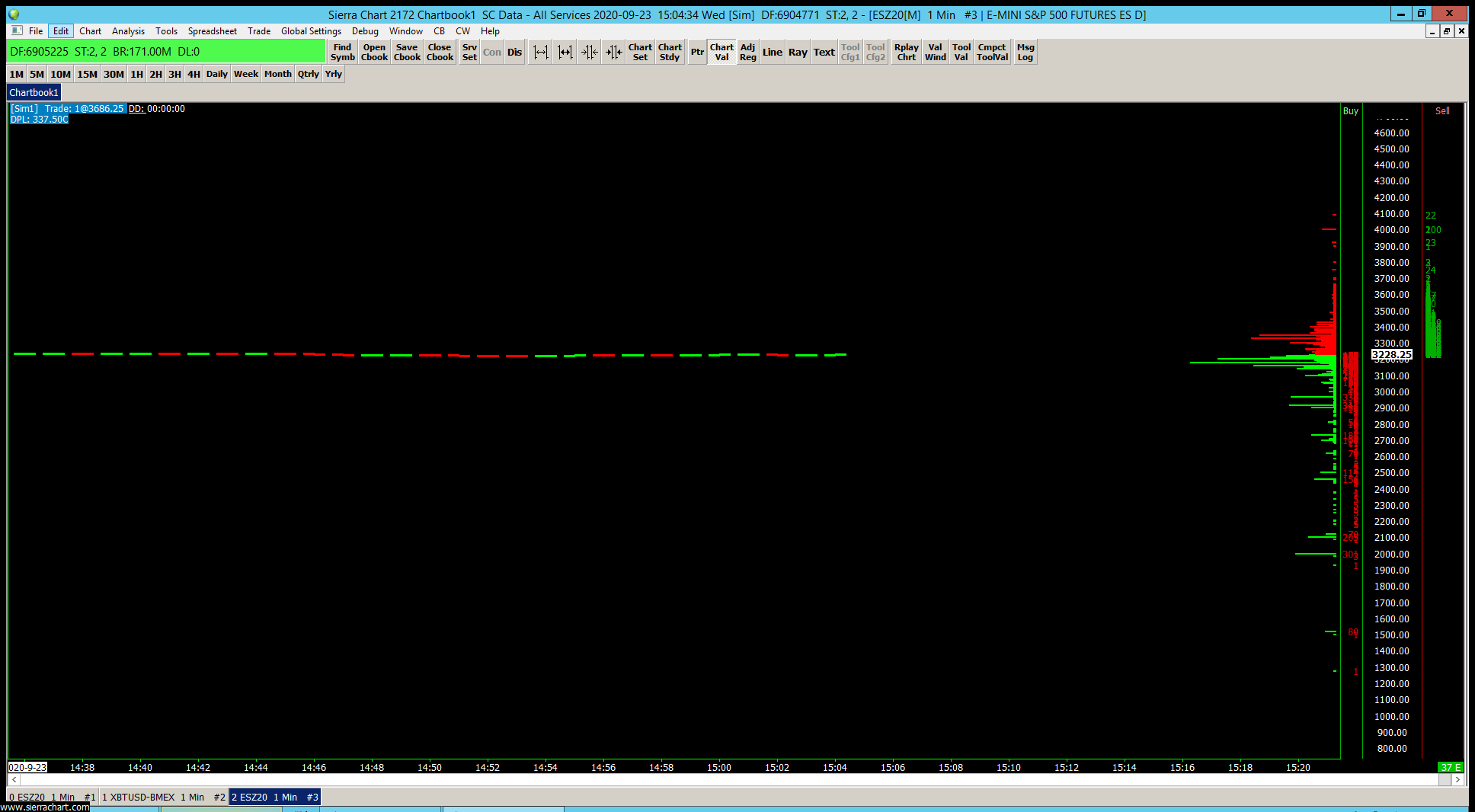Switch chart to 5M timeframe

pos(37,74)
